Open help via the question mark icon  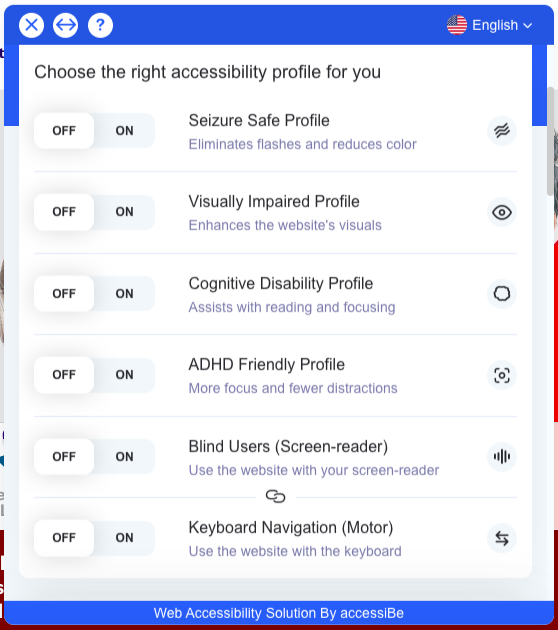[x=100, y=25]
